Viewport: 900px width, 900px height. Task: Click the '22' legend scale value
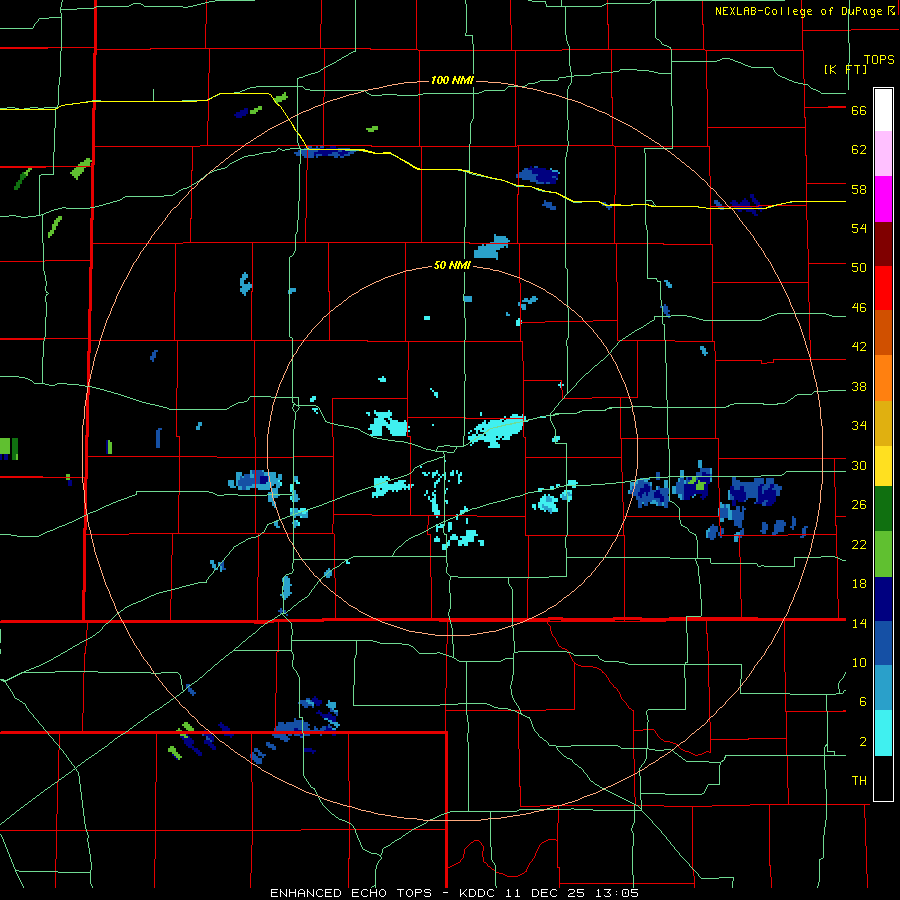point(859,544)
